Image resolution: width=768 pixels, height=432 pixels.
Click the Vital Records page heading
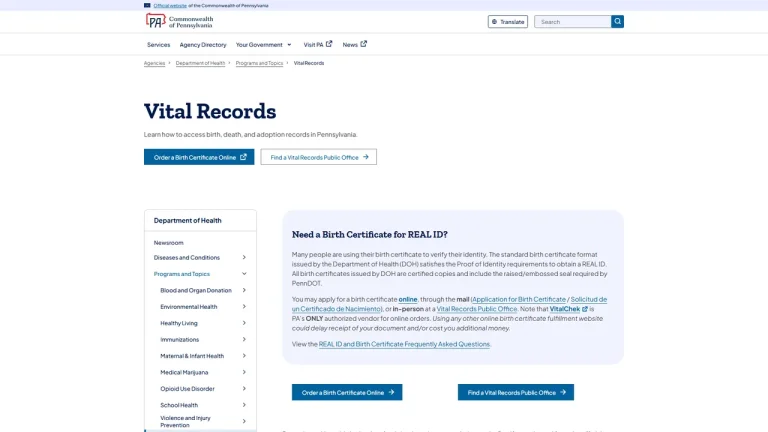210,111
